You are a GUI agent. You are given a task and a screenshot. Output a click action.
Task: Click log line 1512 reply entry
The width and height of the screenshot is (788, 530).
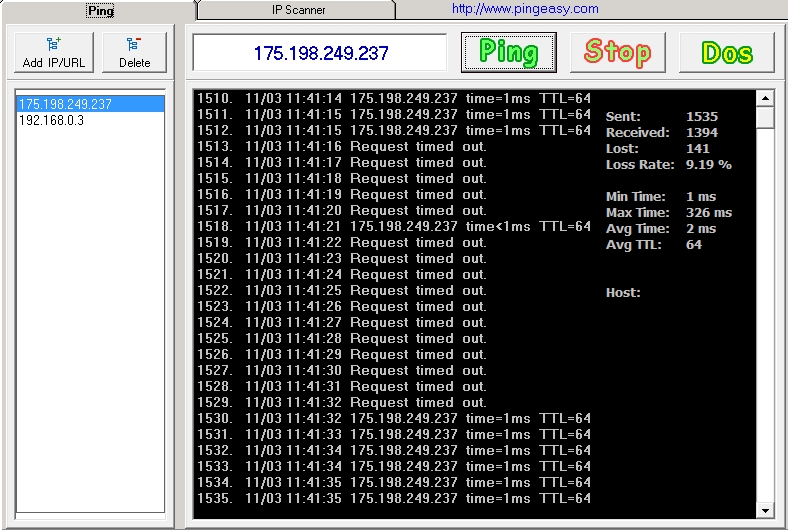click(393, 130)
